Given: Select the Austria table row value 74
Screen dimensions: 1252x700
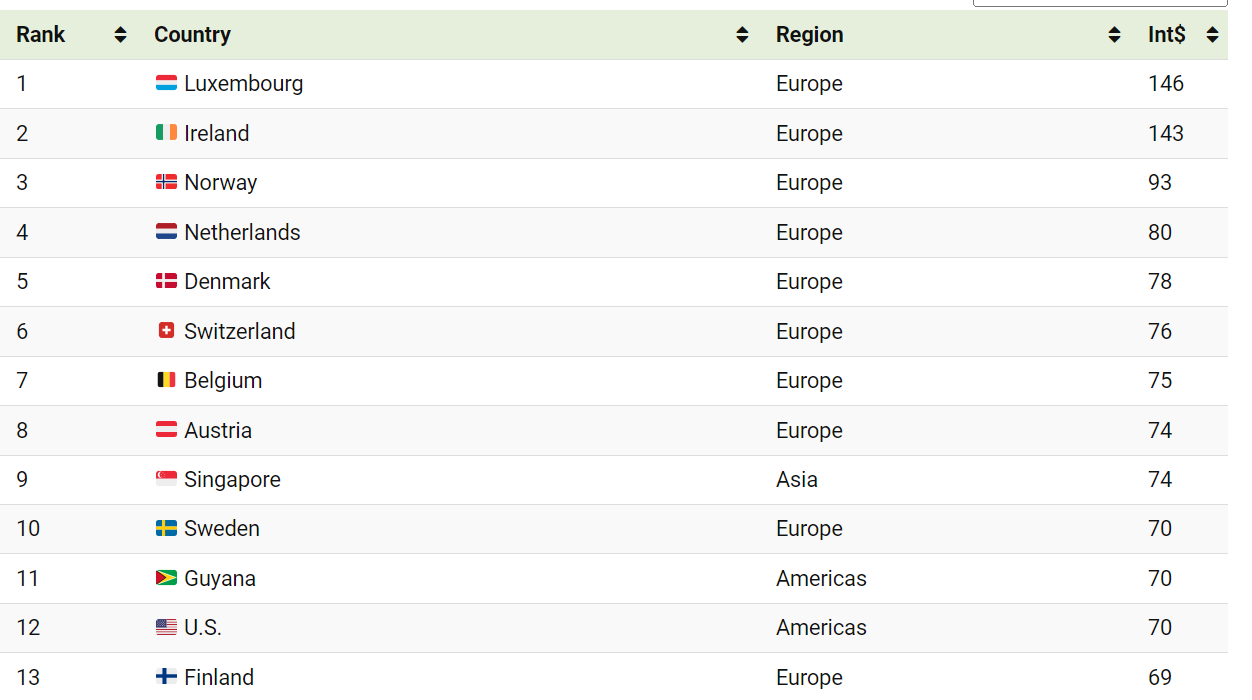Looking at the screenshot, I should pos(1160,430).
